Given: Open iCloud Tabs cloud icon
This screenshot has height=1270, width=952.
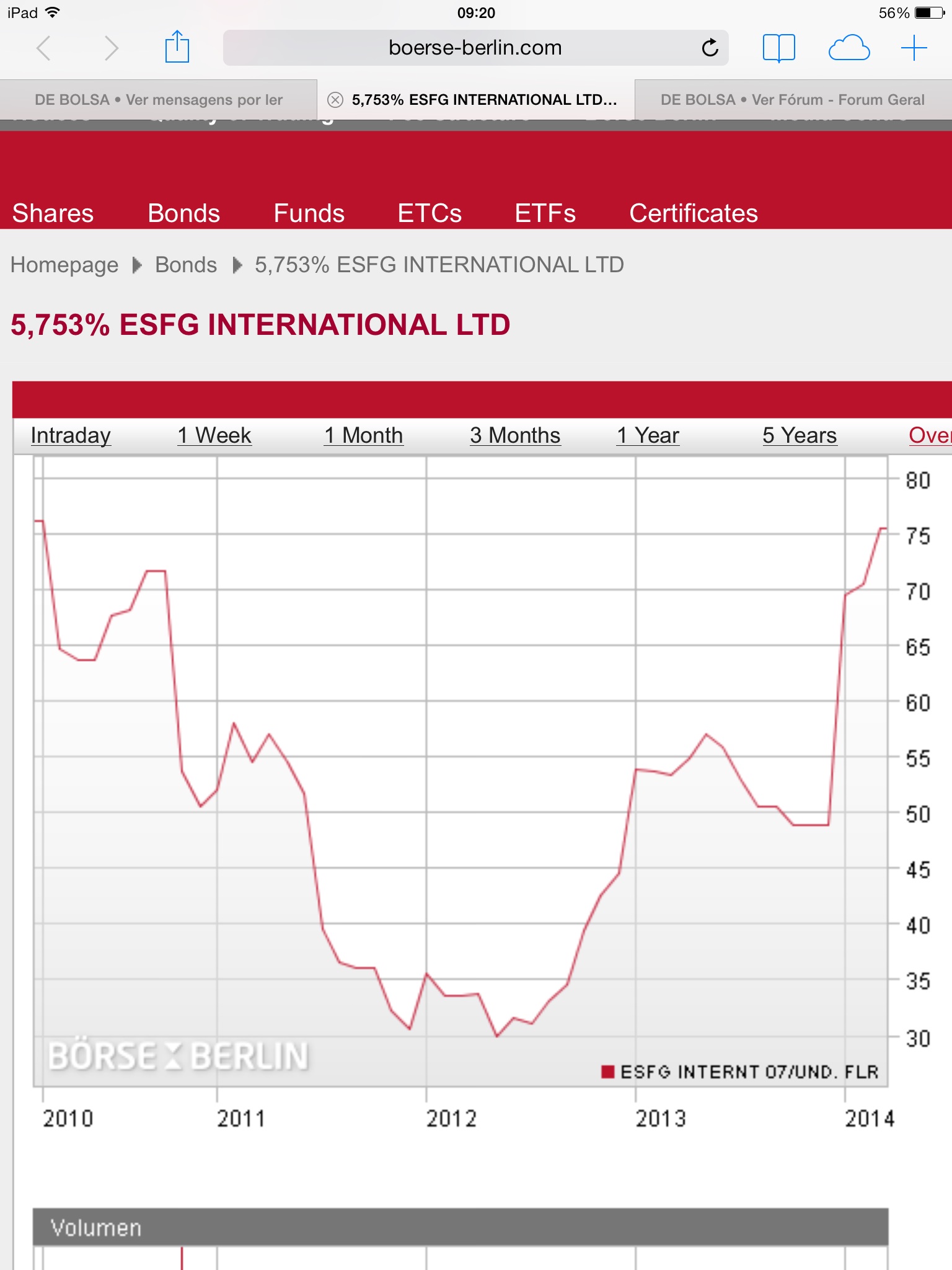Looking at the screenshot, I should coord(849,48).
